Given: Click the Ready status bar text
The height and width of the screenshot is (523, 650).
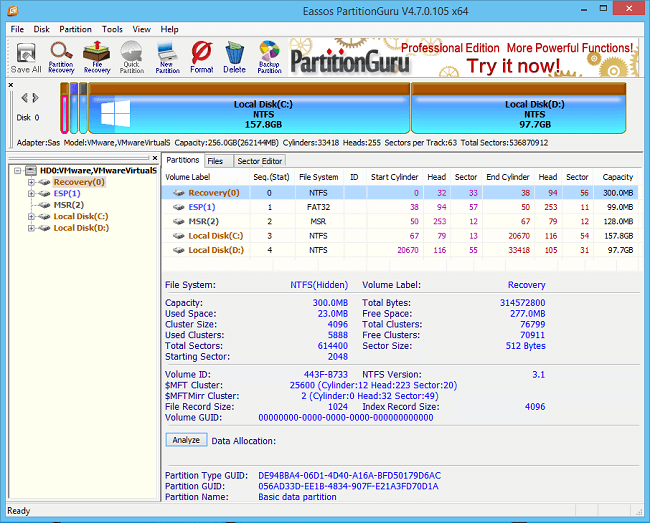Looking at the screenshot, I should (19, 511).
